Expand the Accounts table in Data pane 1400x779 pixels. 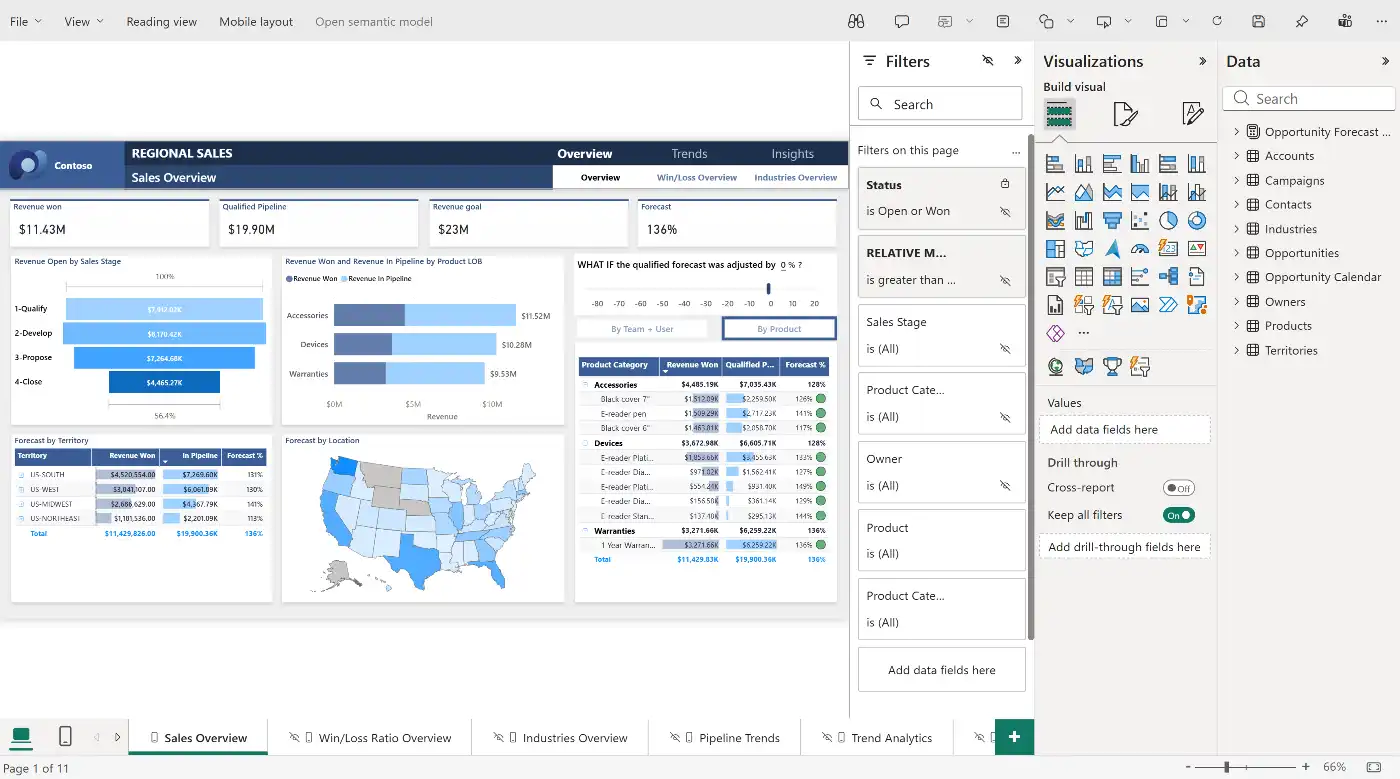(1237, 155)
